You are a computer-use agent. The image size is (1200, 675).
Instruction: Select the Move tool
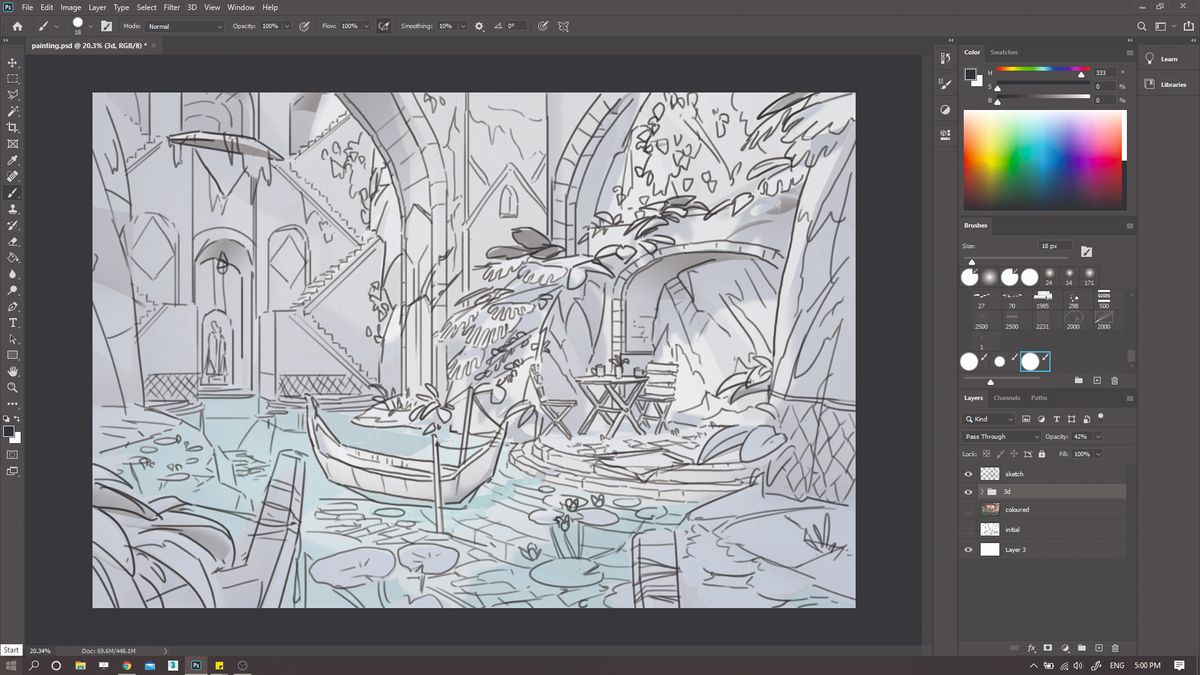pos(13,62)
